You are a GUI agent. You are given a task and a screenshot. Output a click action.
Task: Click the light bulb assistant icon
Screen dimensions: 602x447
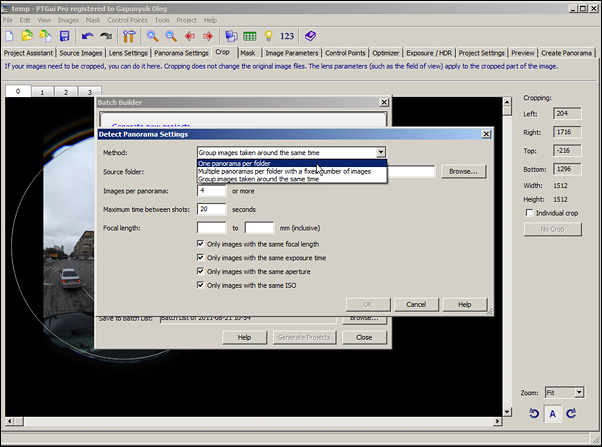[x=269, y=36]
